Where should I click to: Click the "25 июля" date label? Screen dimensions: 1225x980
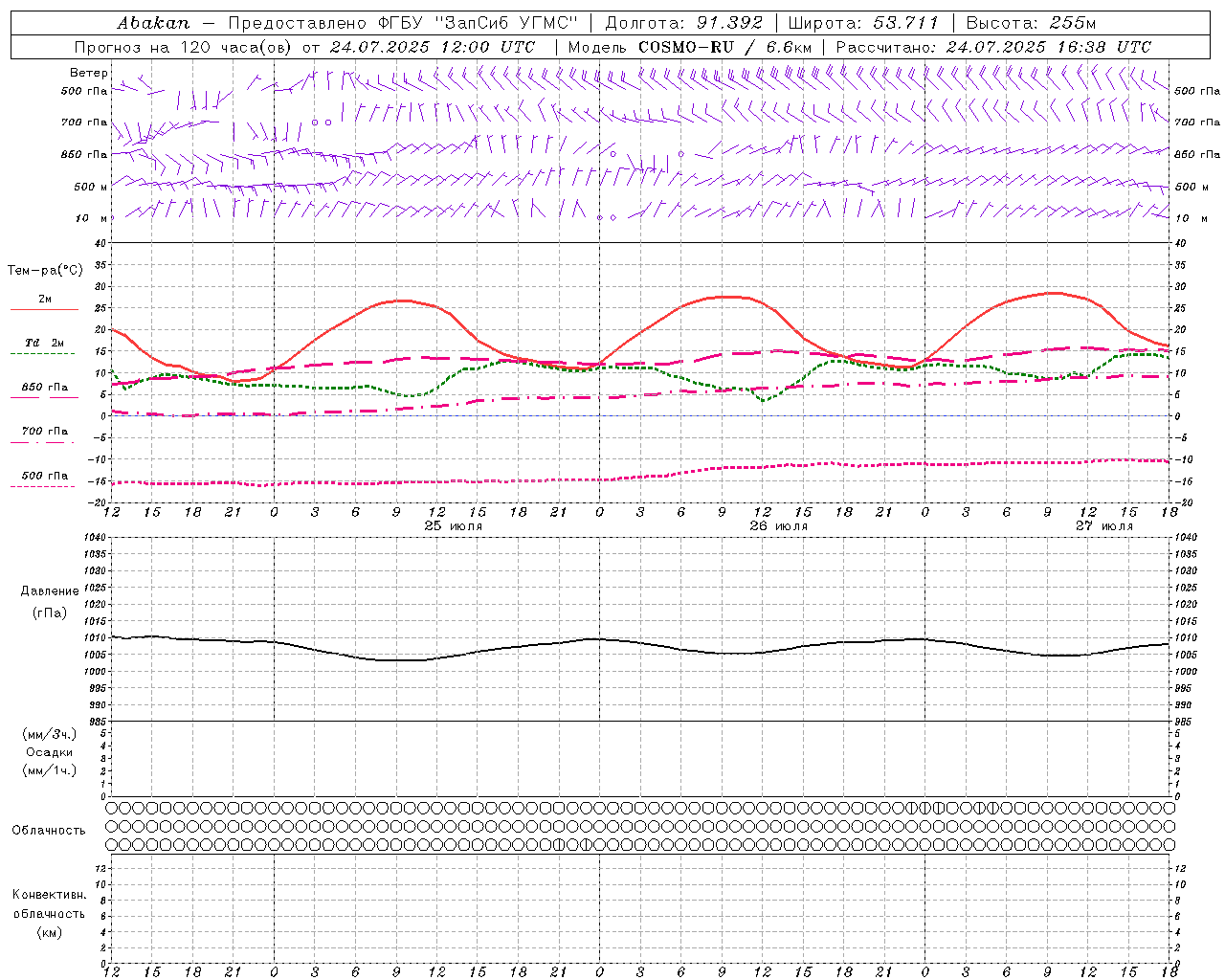[454, 526]
